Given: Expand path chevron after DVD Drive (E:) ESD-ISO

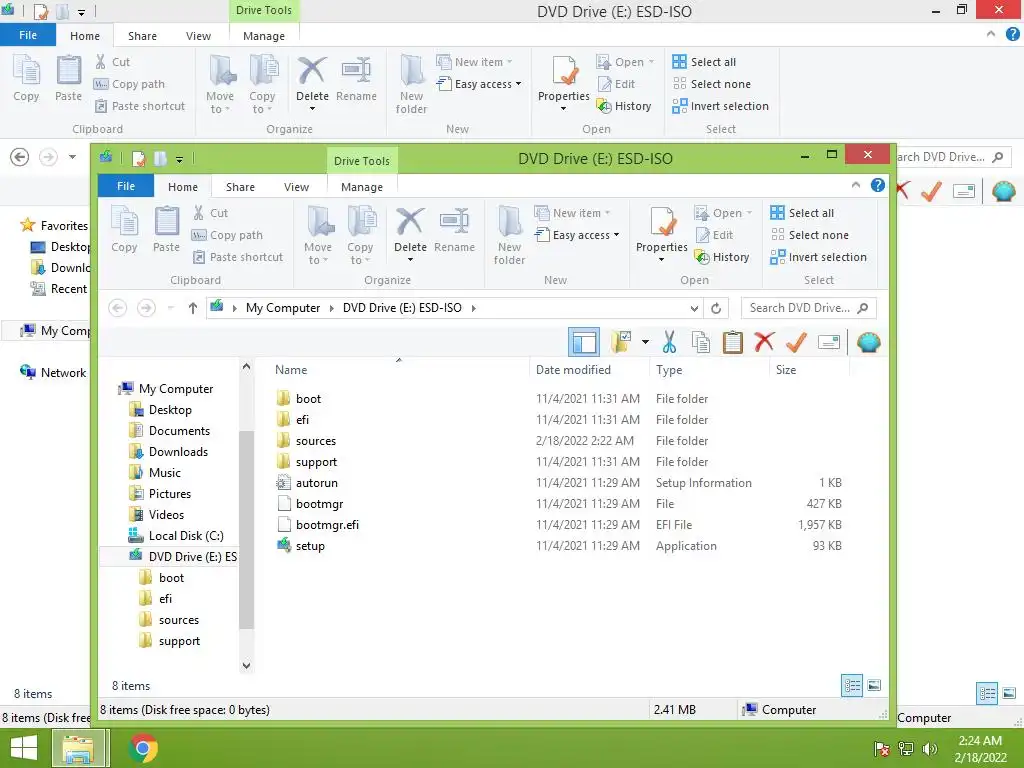Looking at the screenshot, I should tap(473, 308).
